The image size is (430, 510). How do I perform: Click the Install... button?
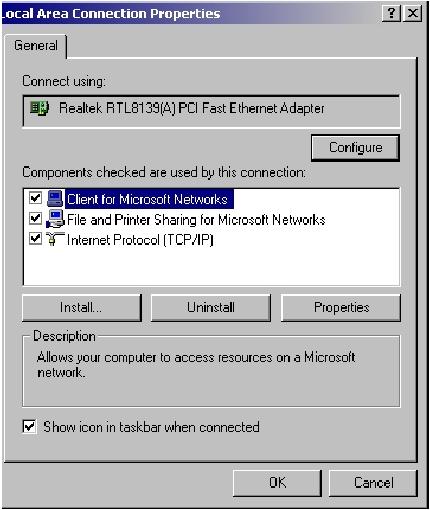pyautogui.click(x=82, y=308)
